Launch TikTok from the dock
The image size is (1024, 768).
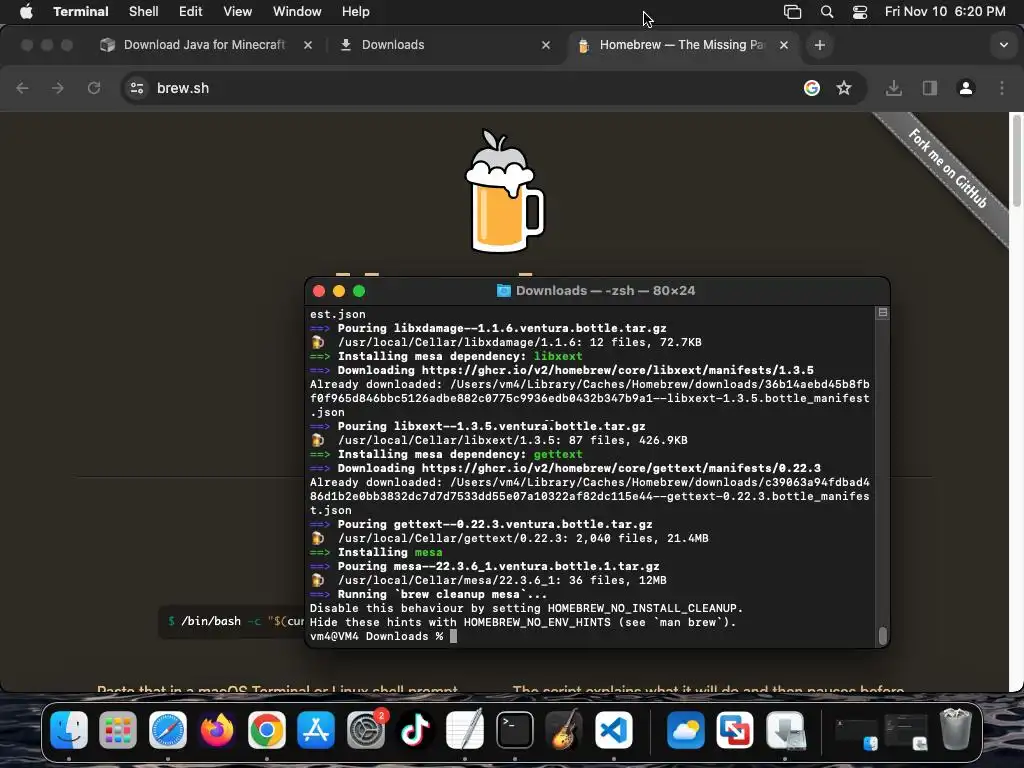click(x=415, y=729)
